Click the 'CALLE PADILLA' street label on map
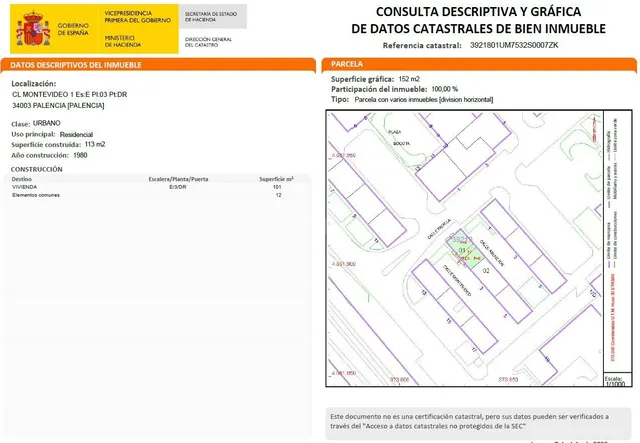640x443 pixels. pos(439,229)
